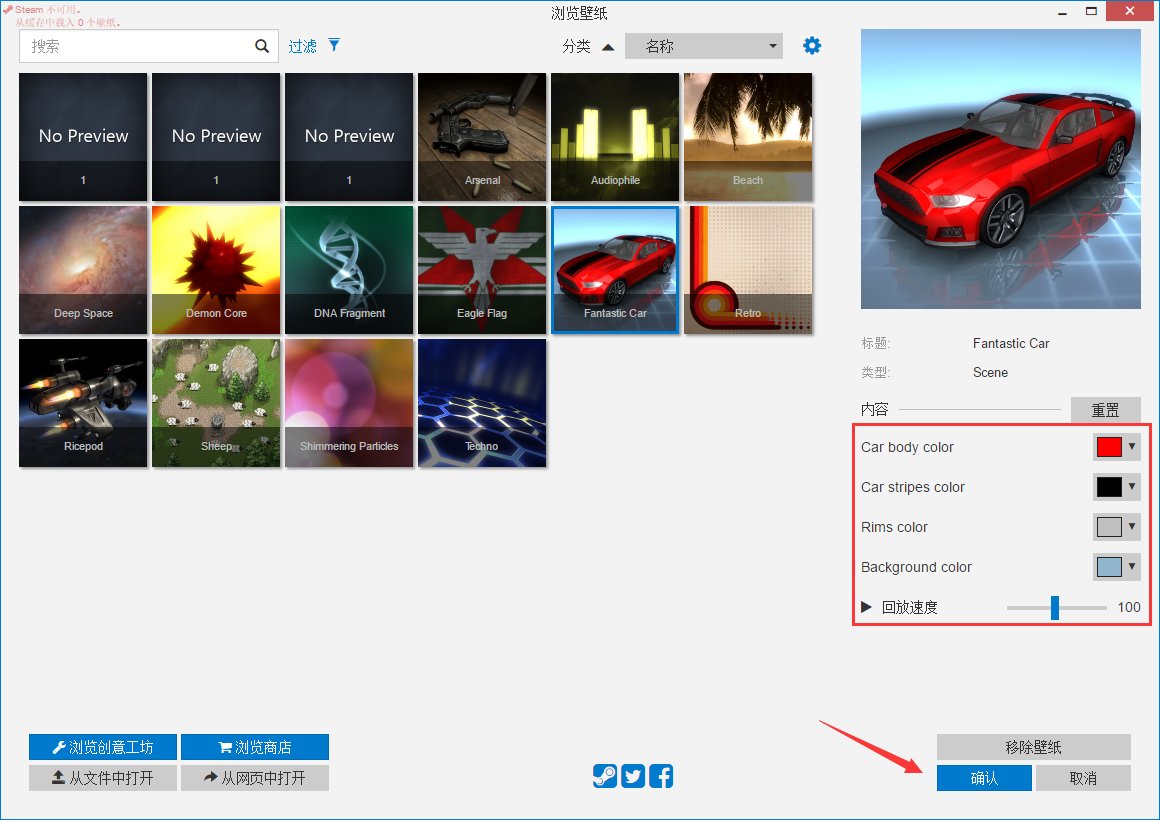1160x820 pixels.
Task: Toggle sort direction arrow next to 分类
Action: tap(607, 47)
